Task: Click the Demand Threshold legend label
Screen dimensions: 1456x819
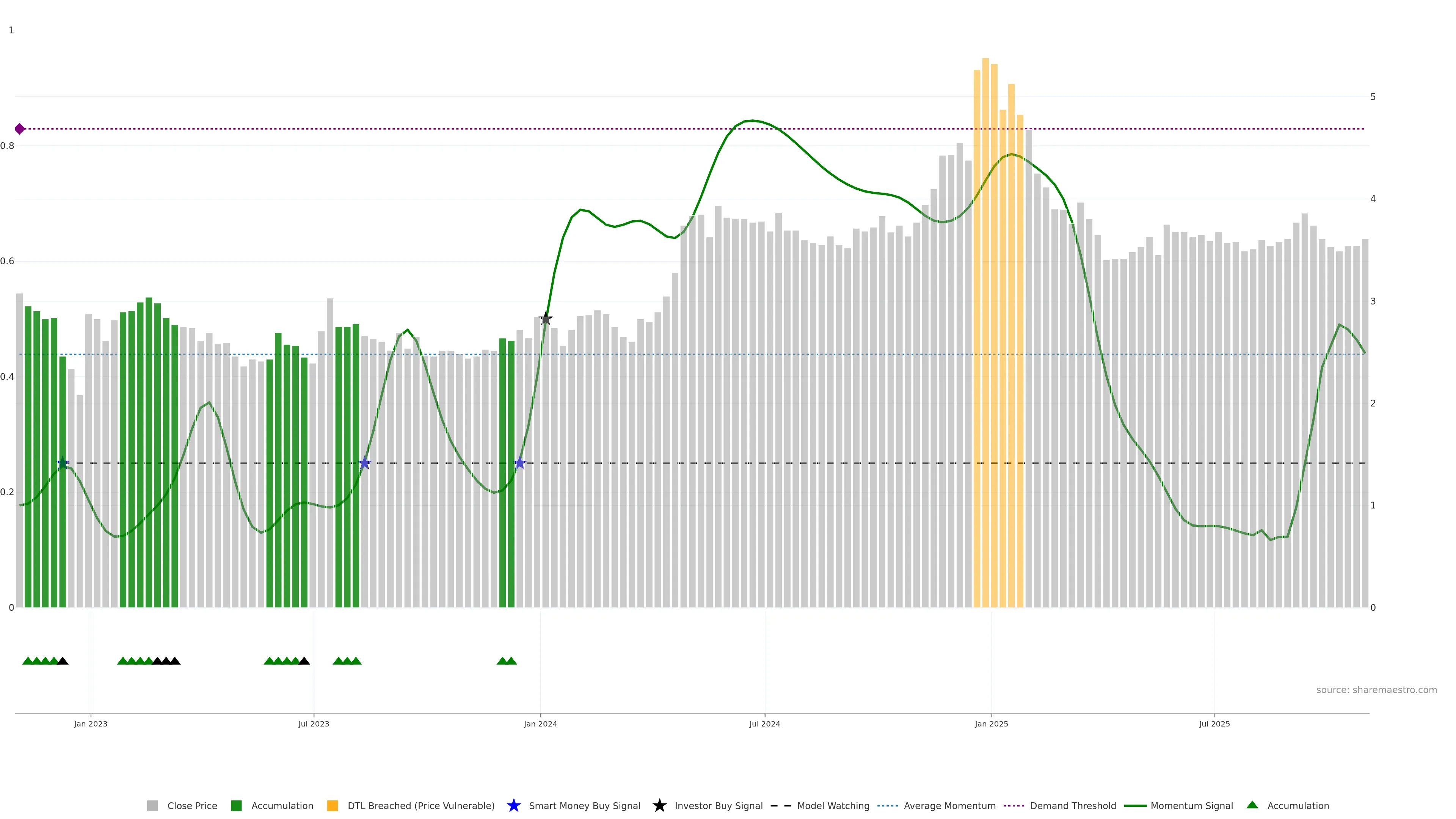Action: click(x=1073, y=805)
